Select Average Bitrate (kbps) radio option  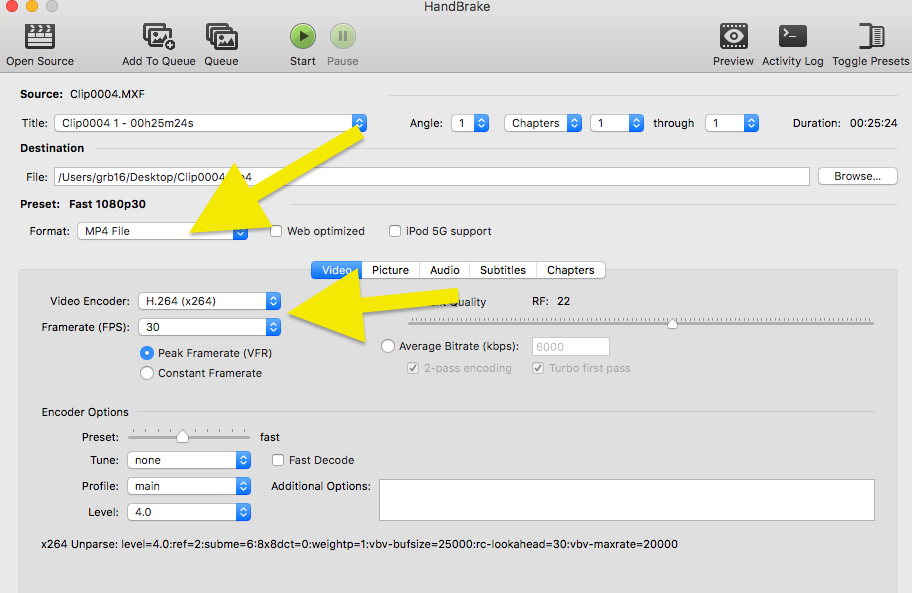(x=387, y=346)
